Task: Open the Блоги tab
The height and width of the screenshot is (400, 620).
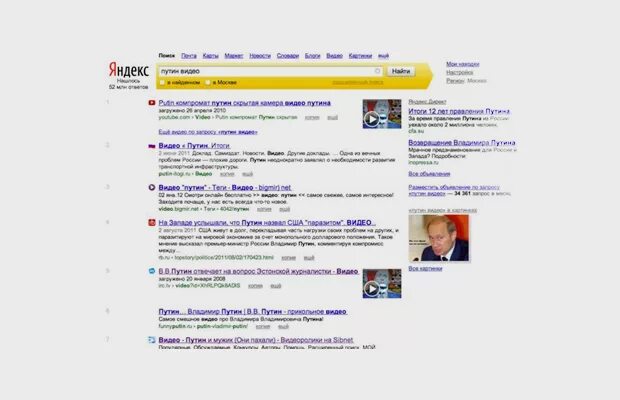Action: (312, 56)
